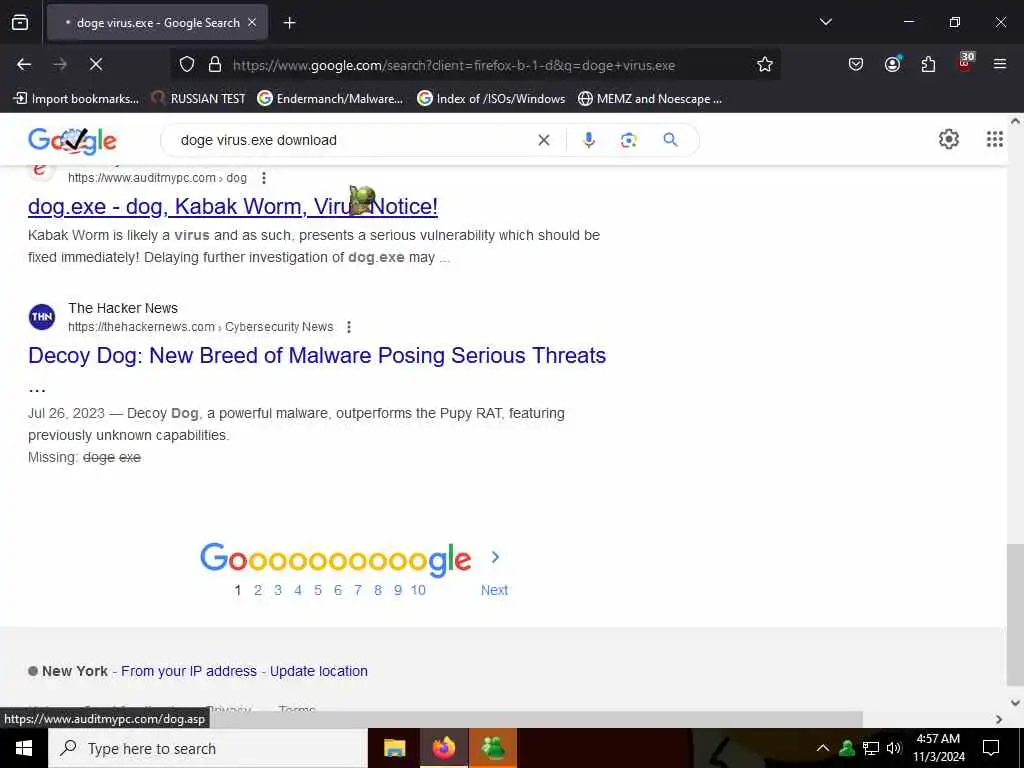Save page to Pocket

(856, 64)
